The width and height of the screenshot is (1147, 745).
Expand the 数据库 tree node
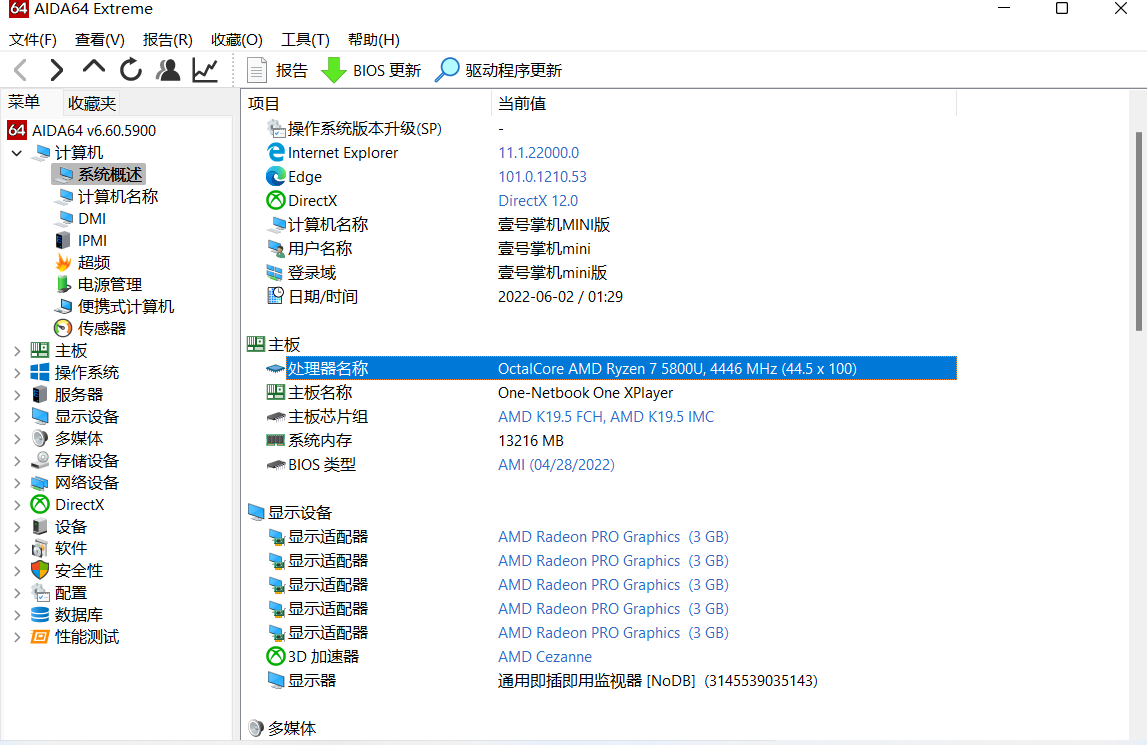point(17,615)
